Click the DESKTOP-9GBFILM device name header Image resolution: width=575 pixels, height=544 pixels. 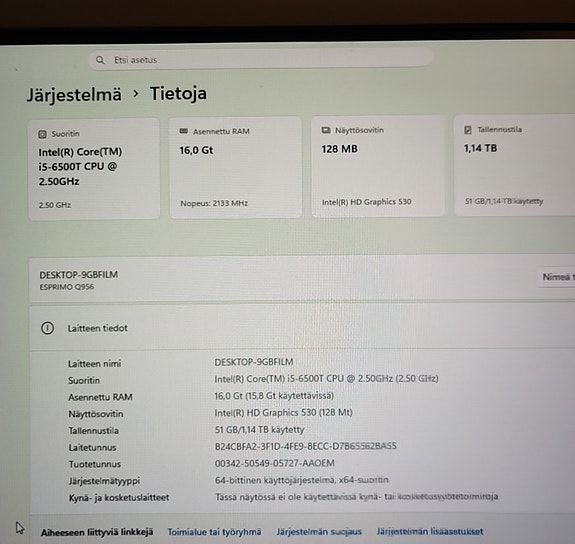[x=78, y=275]
